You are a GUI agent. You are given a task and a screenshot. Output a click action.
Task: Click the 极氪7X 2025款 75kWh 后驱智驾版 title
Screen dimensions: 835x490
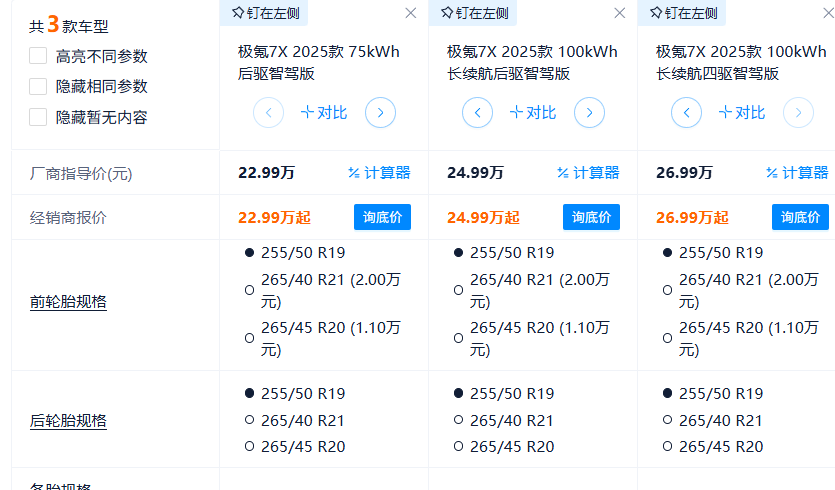pyautogui.click(x=318, y=62)
